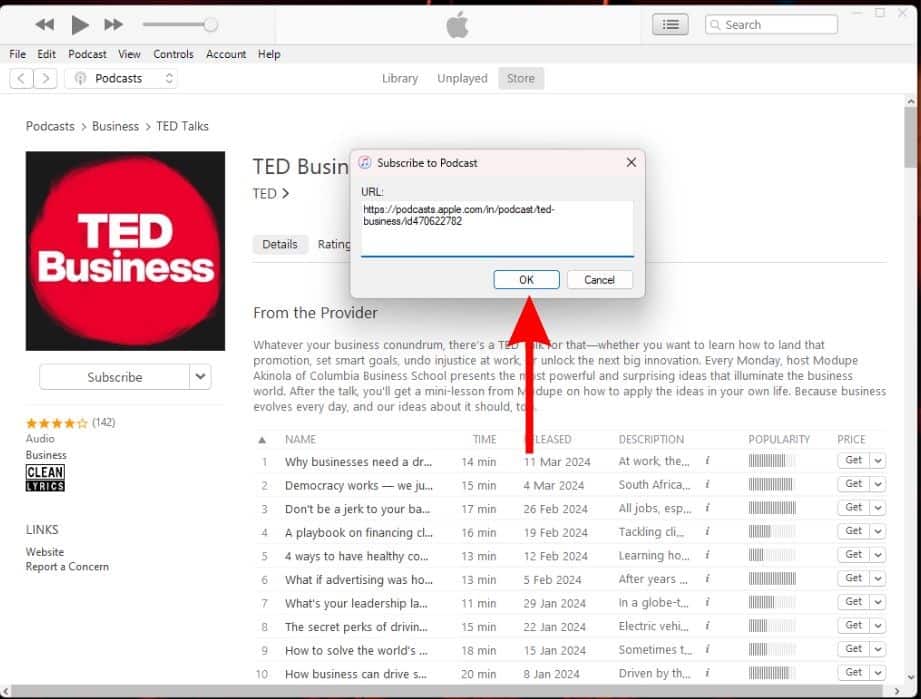Open the list view icon near search

[x=670, y=25]
